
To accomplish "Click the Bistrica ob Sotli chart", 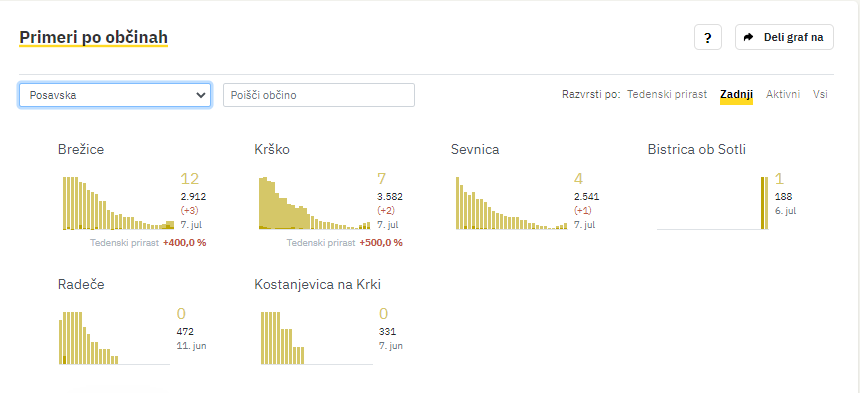I will [712, 203].
